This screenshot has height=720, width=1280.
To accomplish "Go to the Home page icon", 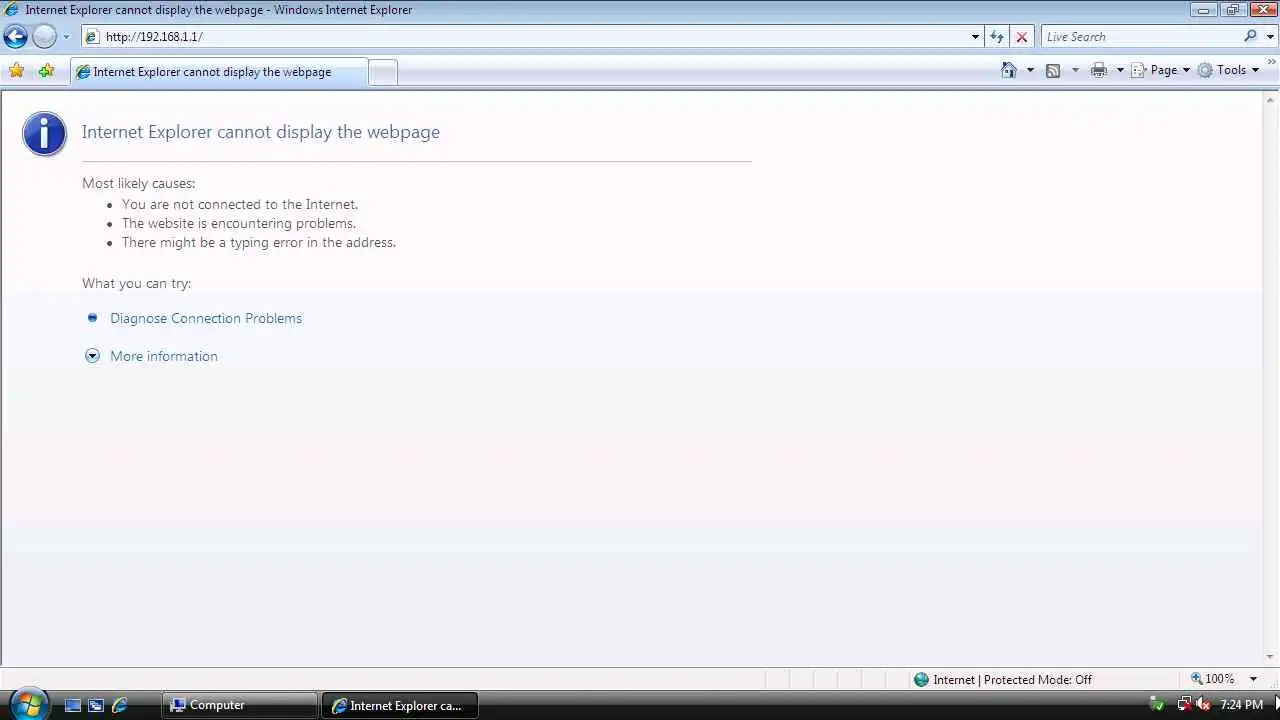I will (x=1009, y=70).
